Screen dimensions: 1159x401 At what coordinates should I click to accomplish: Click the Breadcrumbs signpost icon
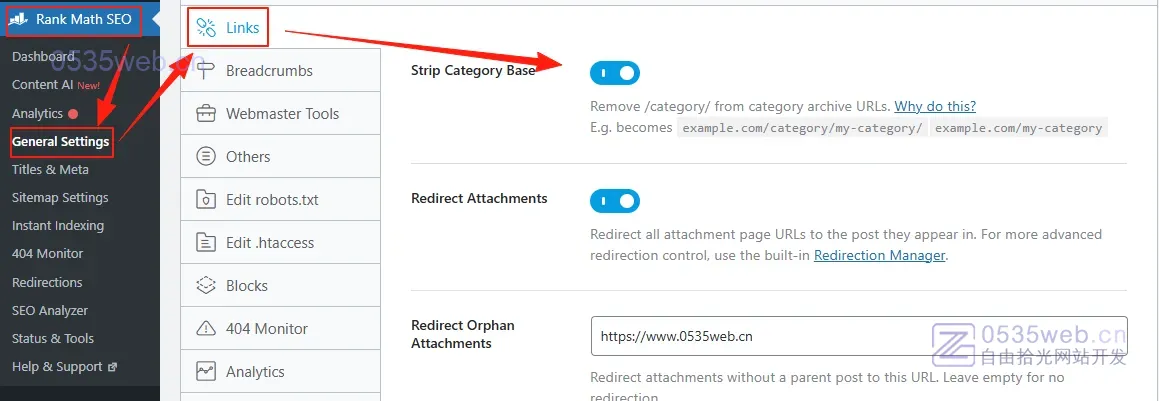[x=207, y=71]
